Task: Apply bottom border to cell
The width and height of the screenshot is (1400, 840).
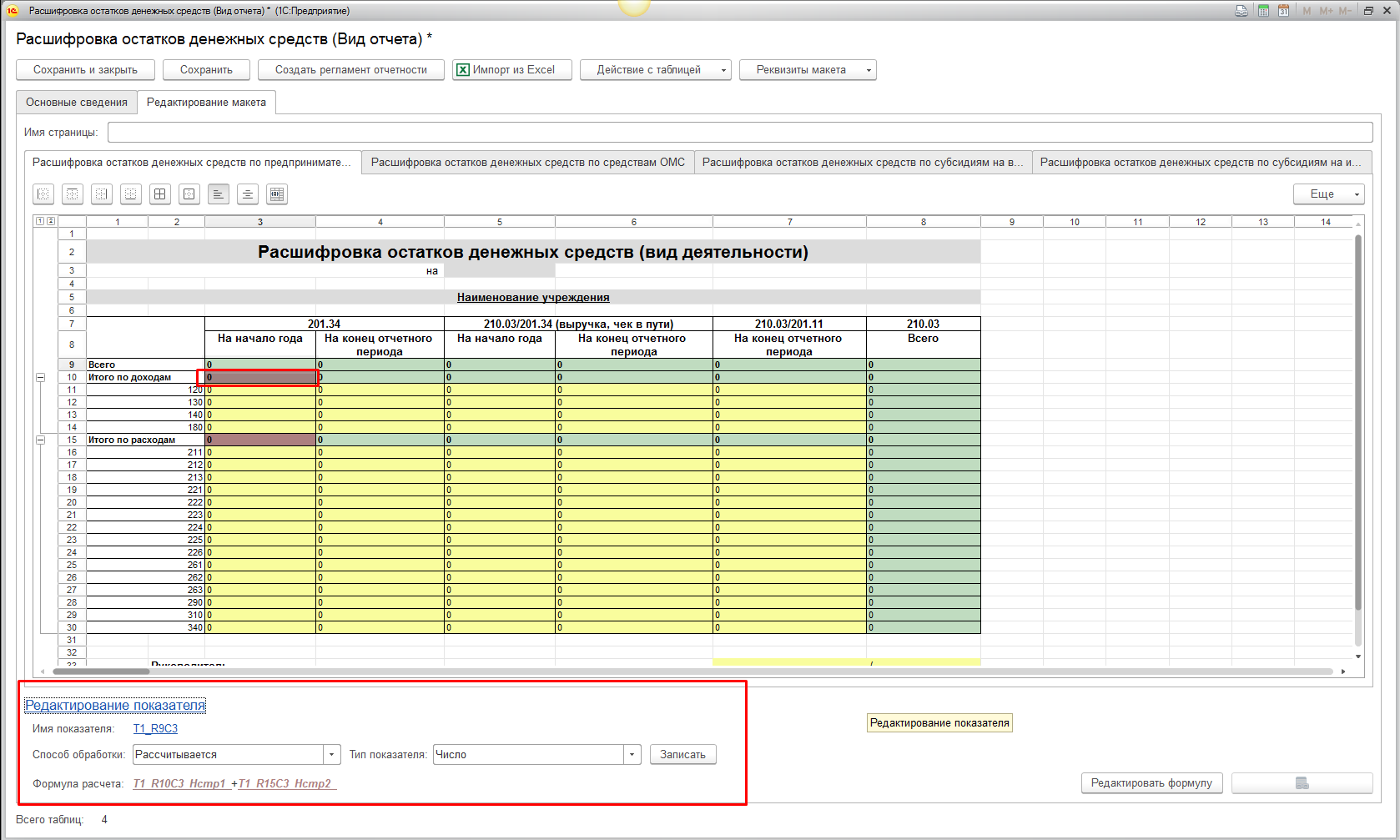Action: tap(131, 194)
